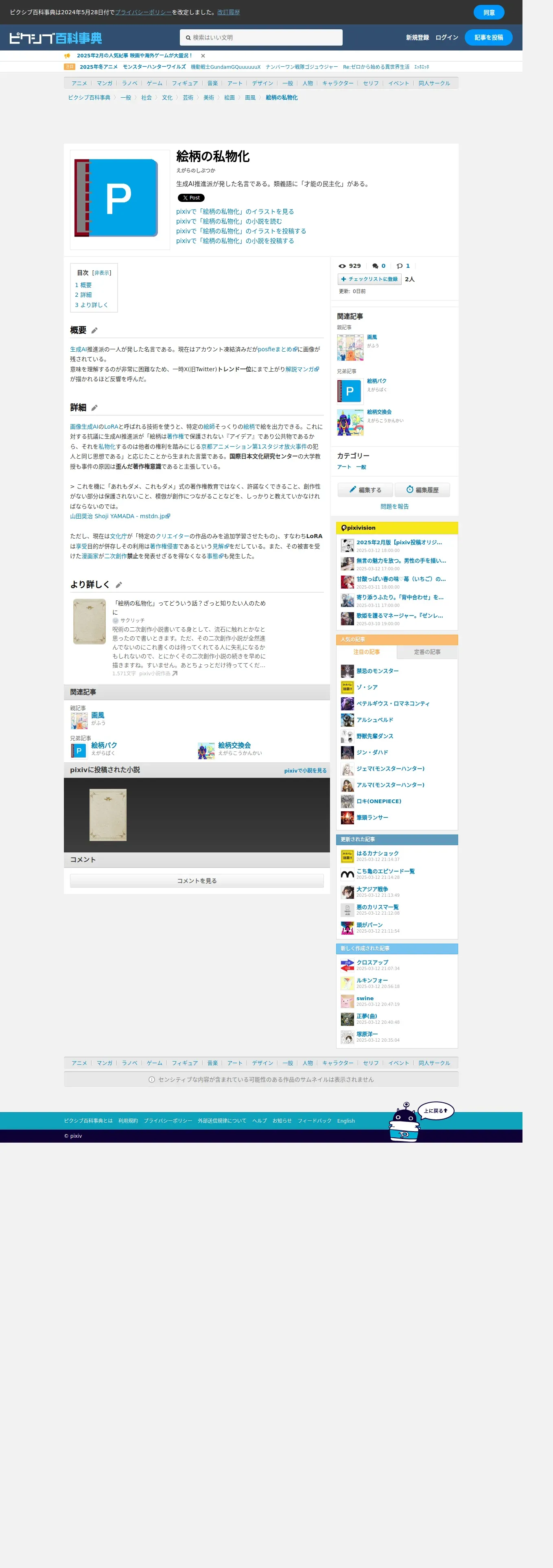Open 編集履歴 edit history

422,490
